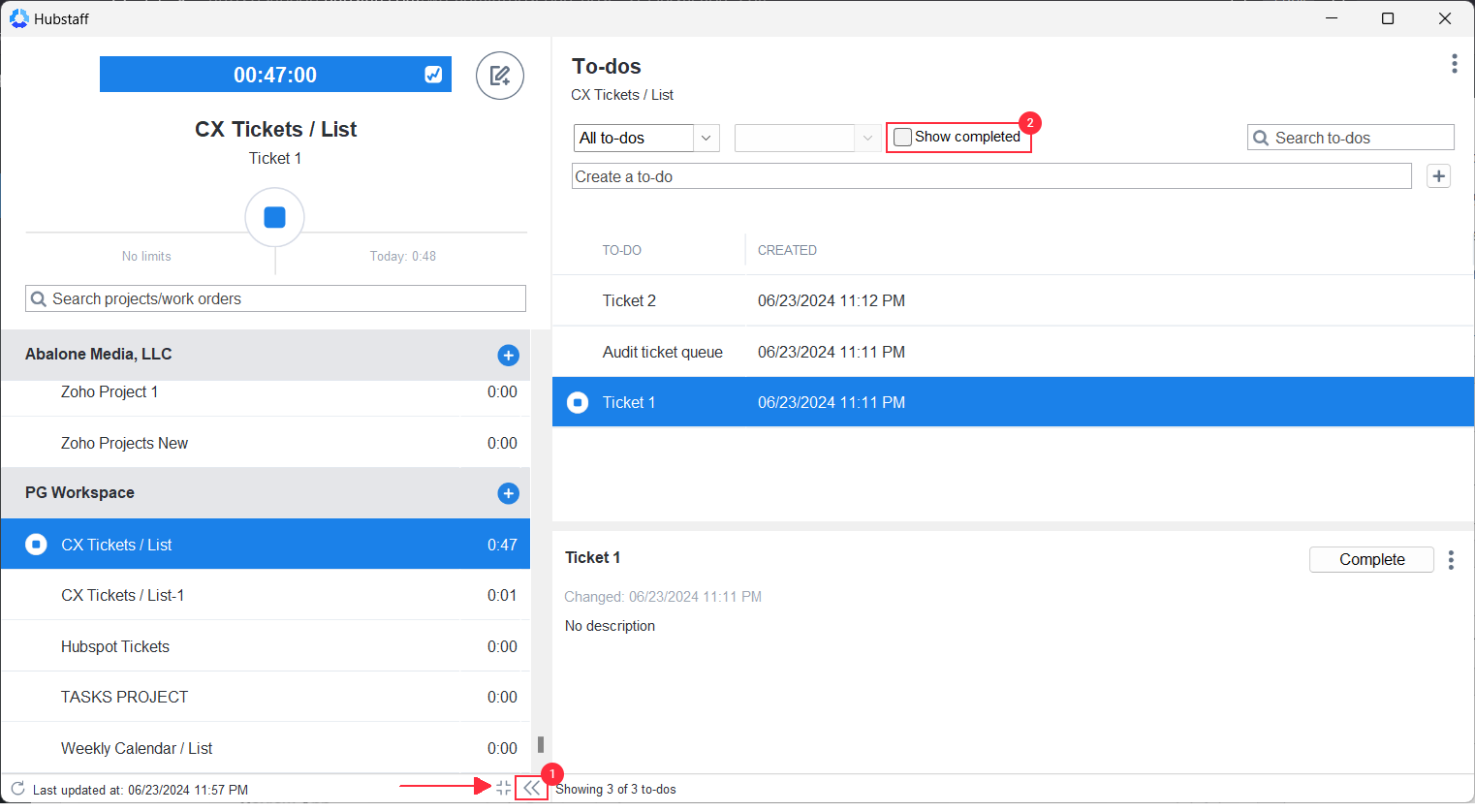Select the Ticket 2 to-do
Screen dimensions: 1475x812
coord(1014,300)
